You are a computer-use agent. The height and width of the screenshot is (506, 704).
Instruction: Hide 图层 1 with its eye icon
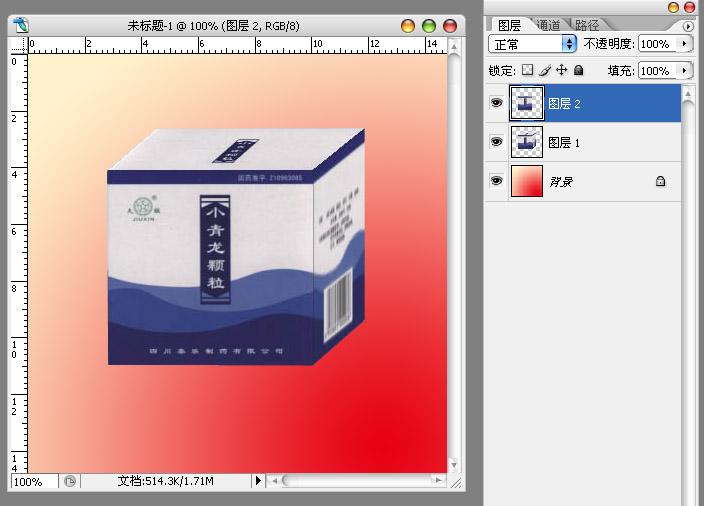pos(496,142)
